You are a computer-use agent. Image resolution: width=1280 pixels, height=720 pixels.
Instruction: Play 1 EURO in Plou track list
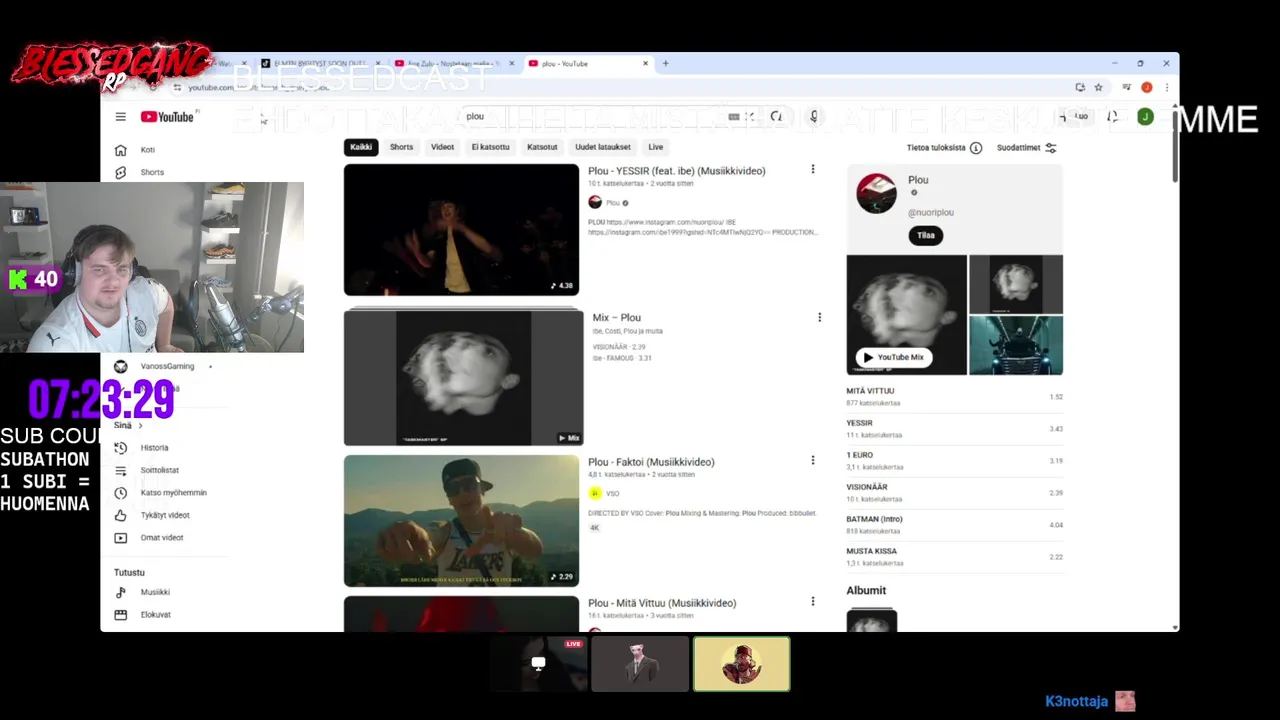point(954,461)
